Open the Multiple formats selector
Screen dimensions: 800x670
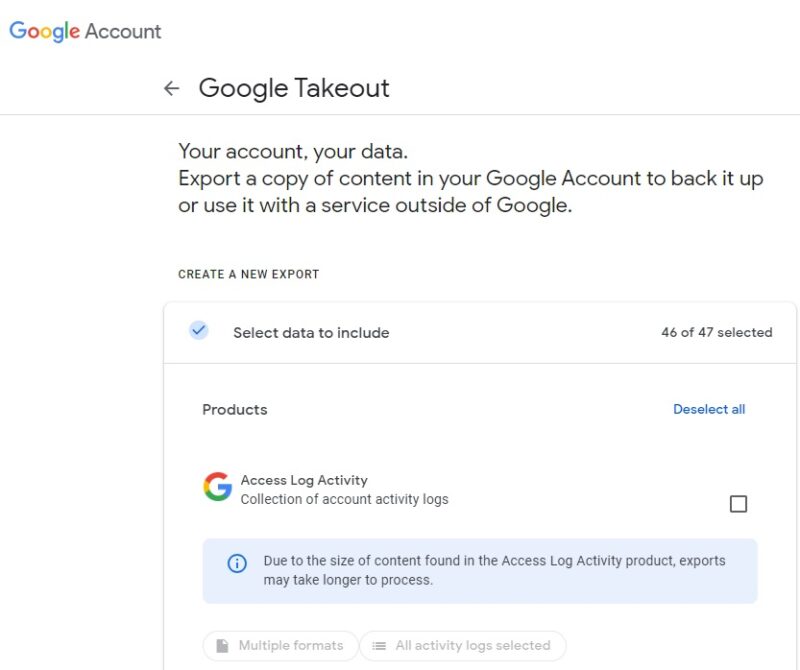[280, 645]
